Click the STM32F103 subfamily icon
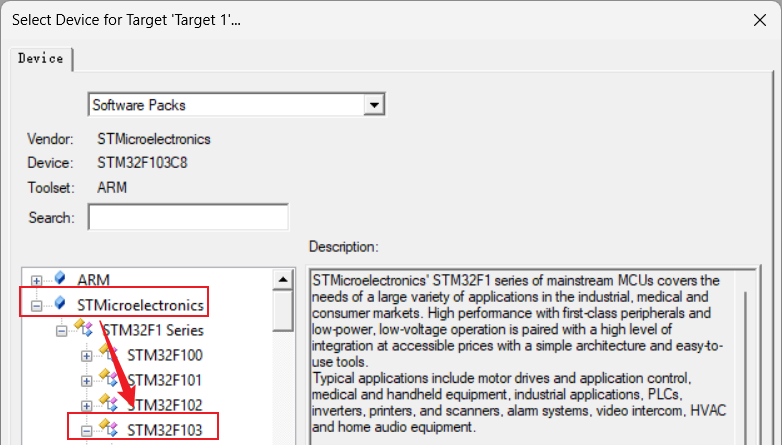Screen dimensions: 782x445 coord(109,428)
